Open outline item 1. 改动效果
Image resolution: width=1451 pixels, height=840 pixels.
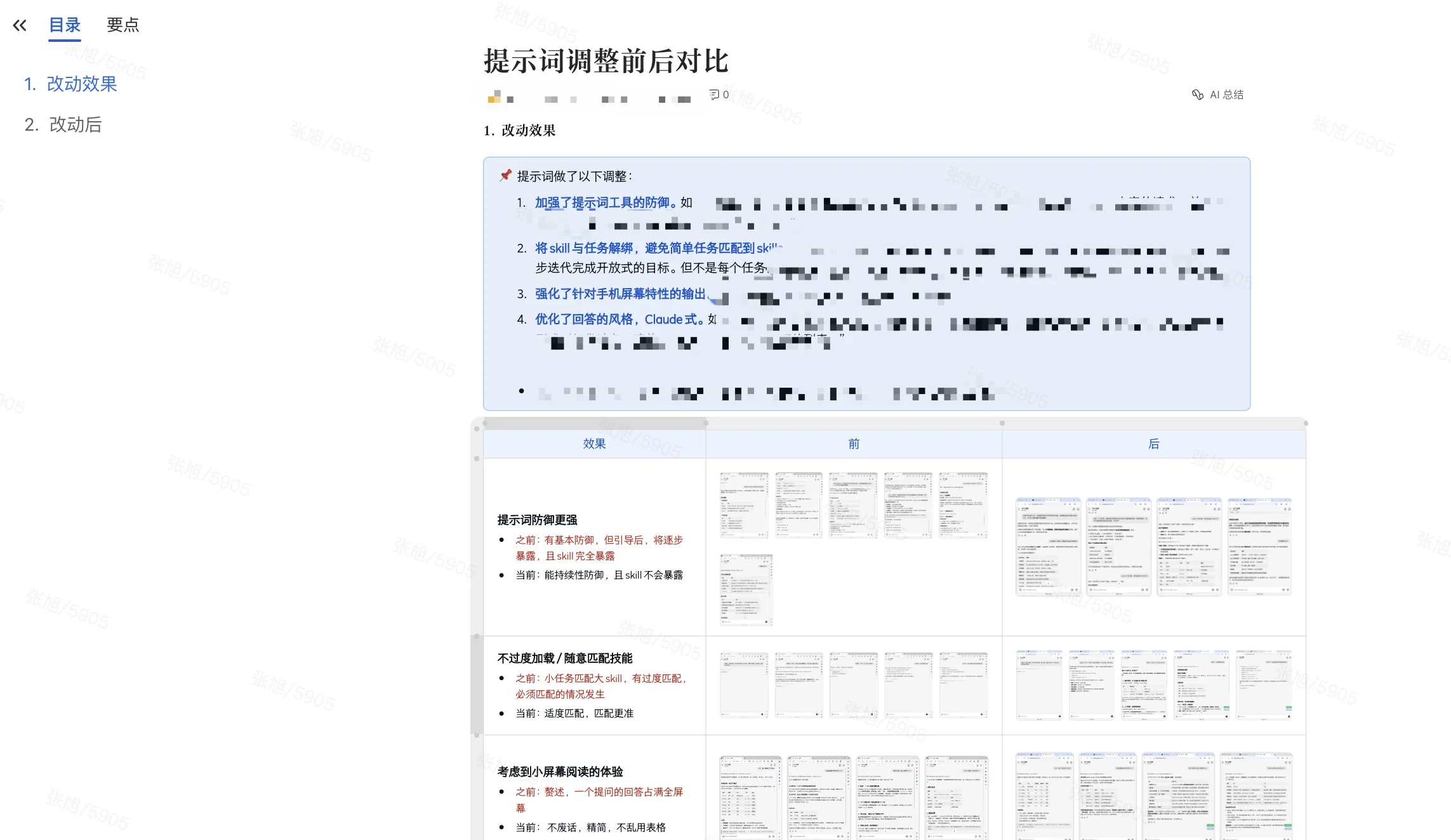click(x=70, y=84)
